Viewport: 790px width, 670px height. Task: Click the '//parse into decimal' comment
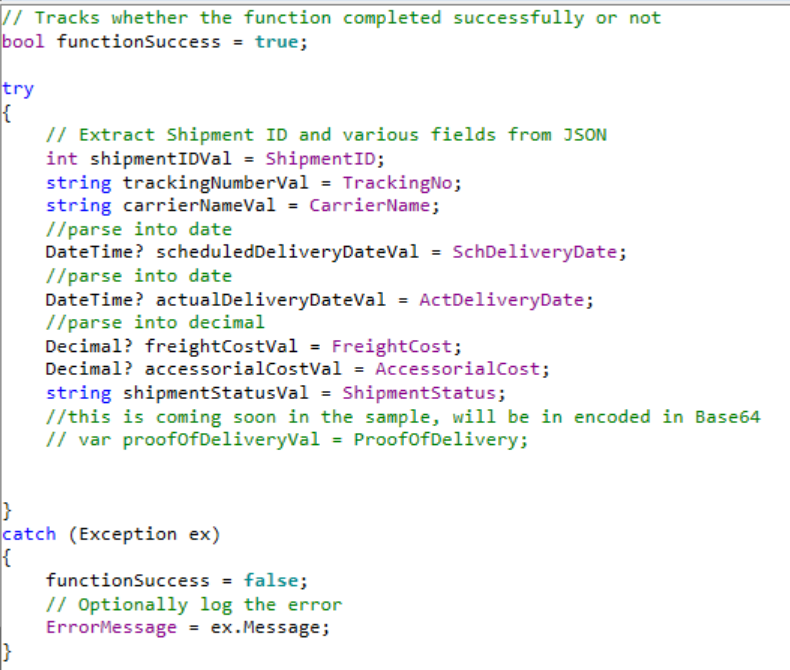coord(155,322)
